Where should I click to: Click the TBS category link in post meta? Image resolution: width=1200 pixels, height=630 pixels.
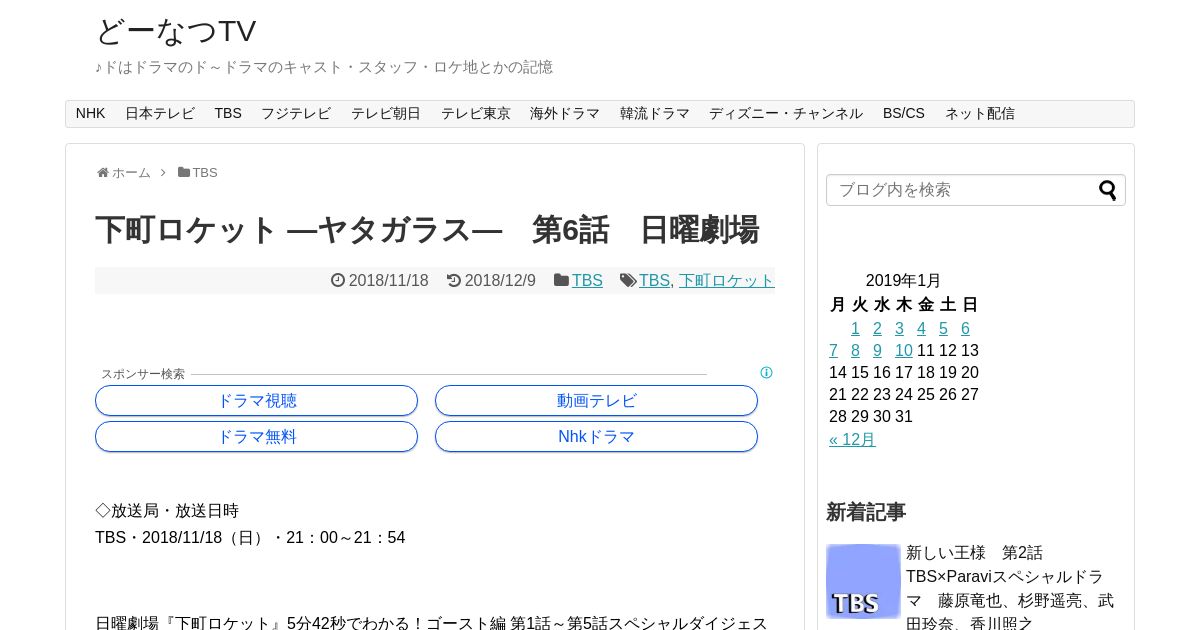[x=587, y=281]
